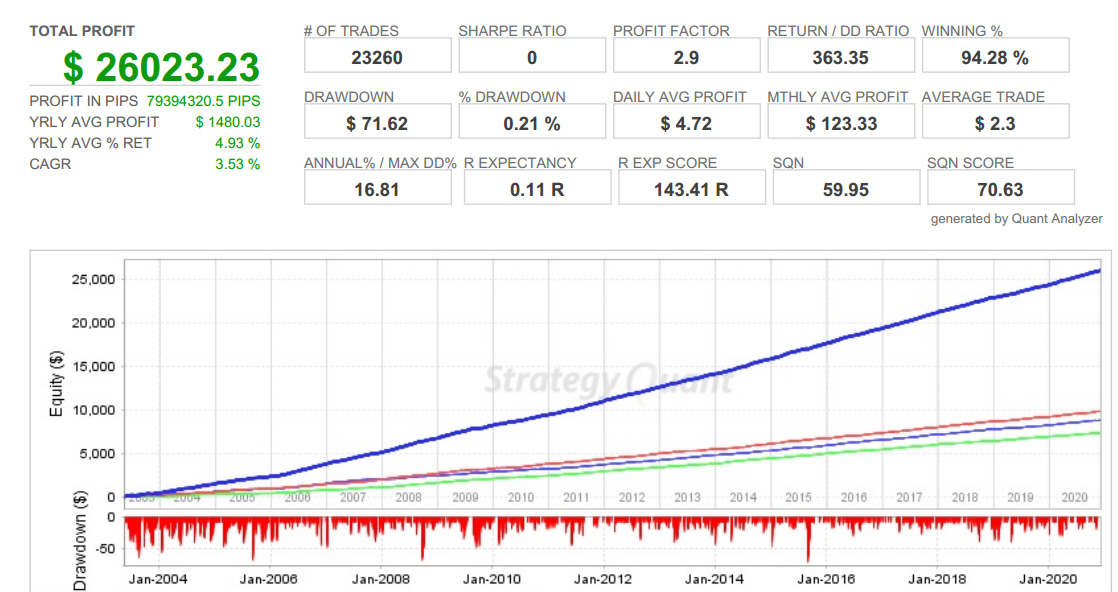Select the 2015 year label inside chart
Screen dimensions: 1118x592
[798, 497]
